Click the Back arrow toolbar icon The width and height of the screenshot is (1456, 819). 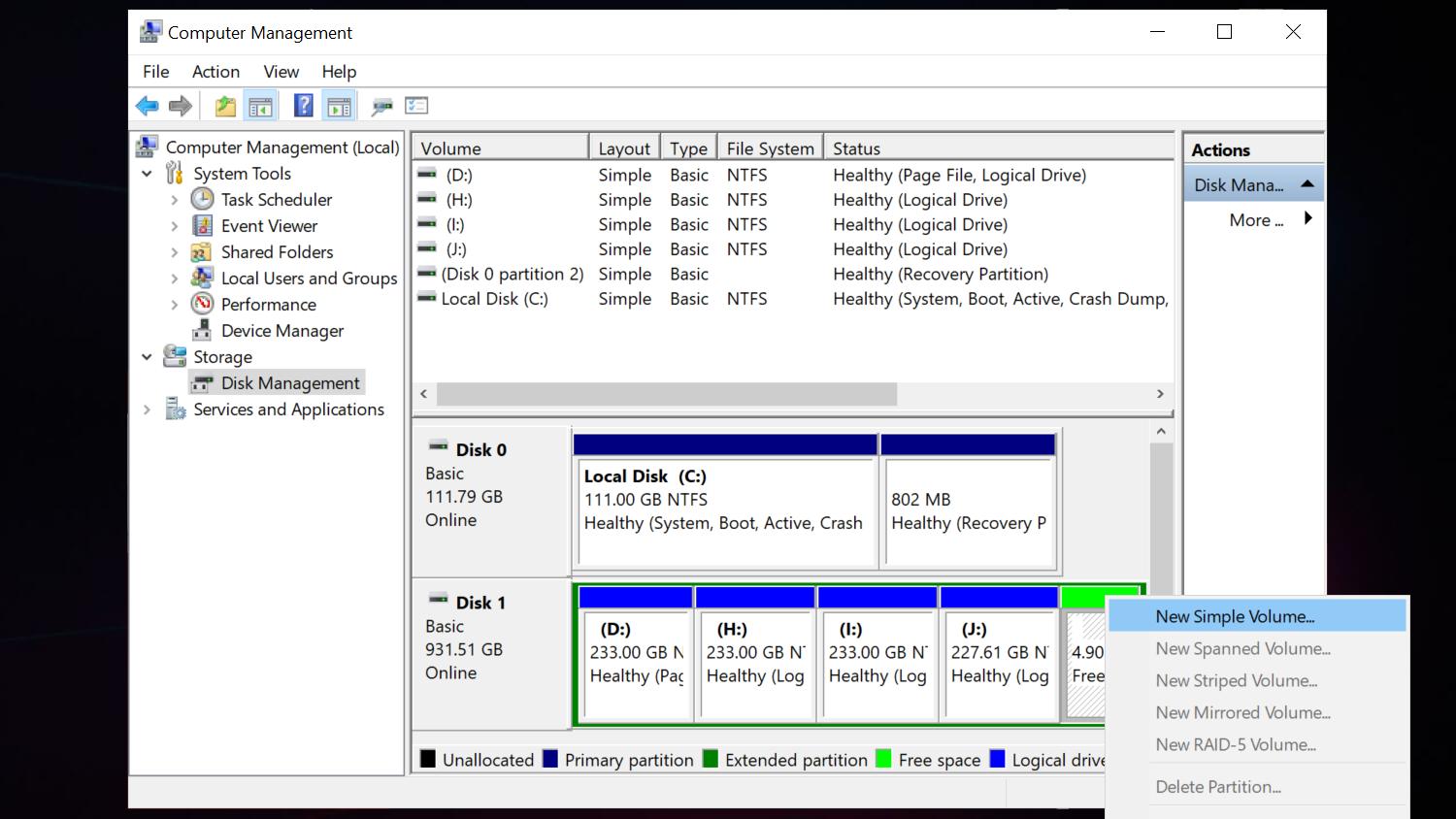point(148,106)
